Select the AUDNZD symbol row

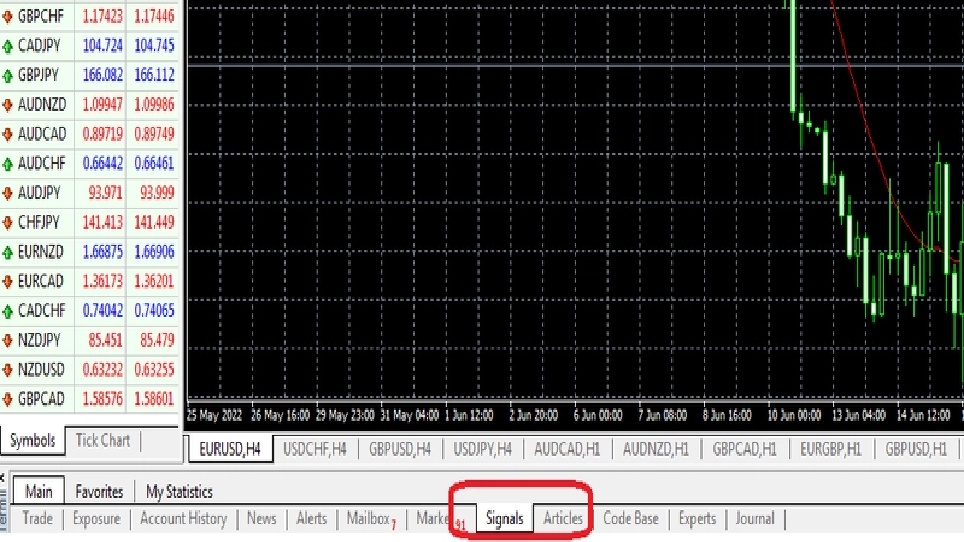point(90,104)
